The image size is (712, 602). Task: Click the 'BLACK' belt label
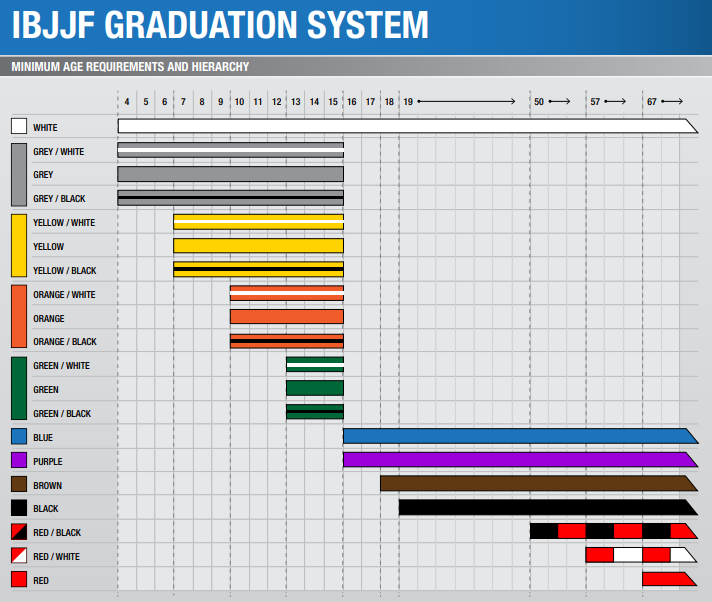[46, 509]
